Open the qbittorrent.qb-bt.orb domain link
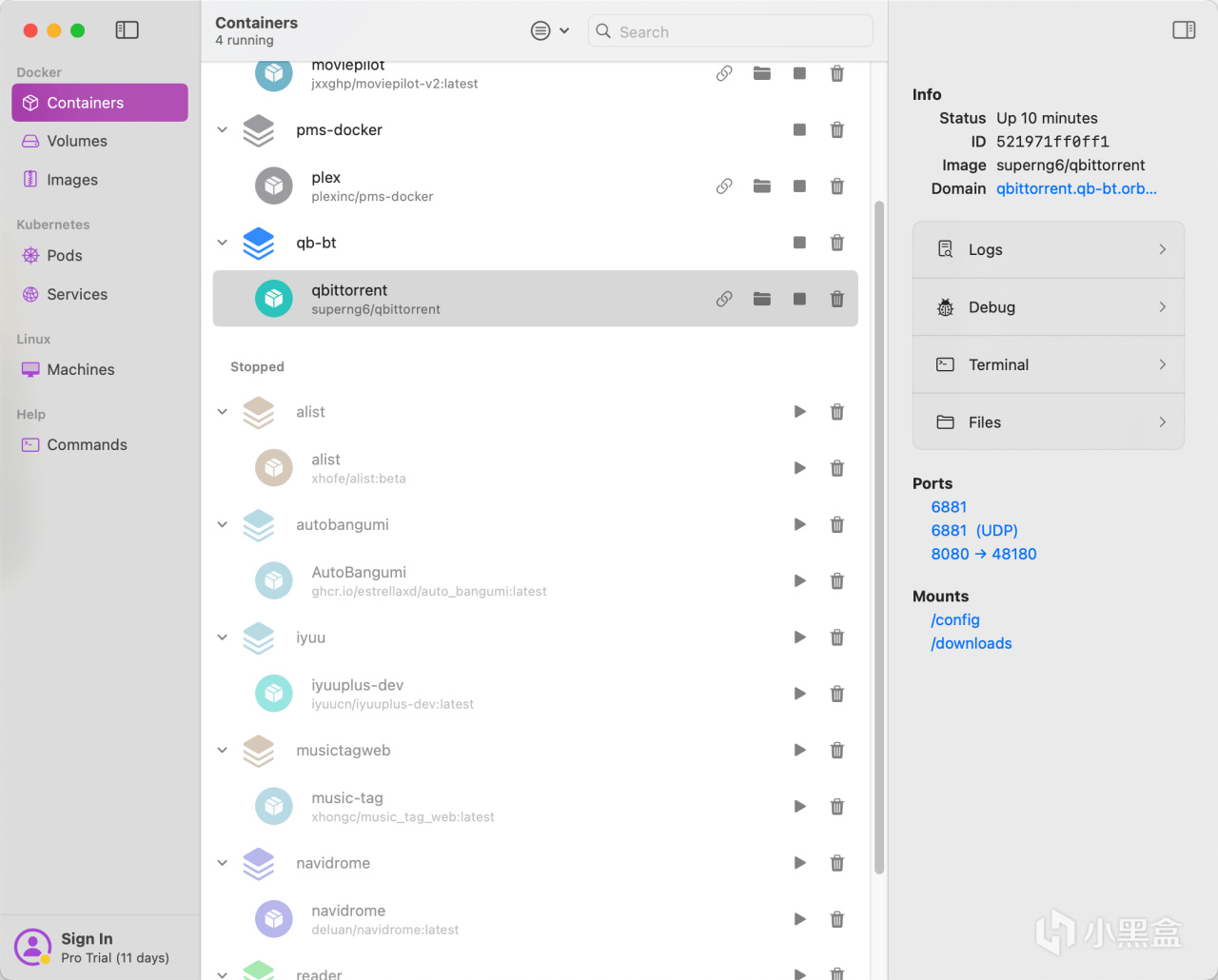This screenshot has width=1218, height=980. 1076,188
